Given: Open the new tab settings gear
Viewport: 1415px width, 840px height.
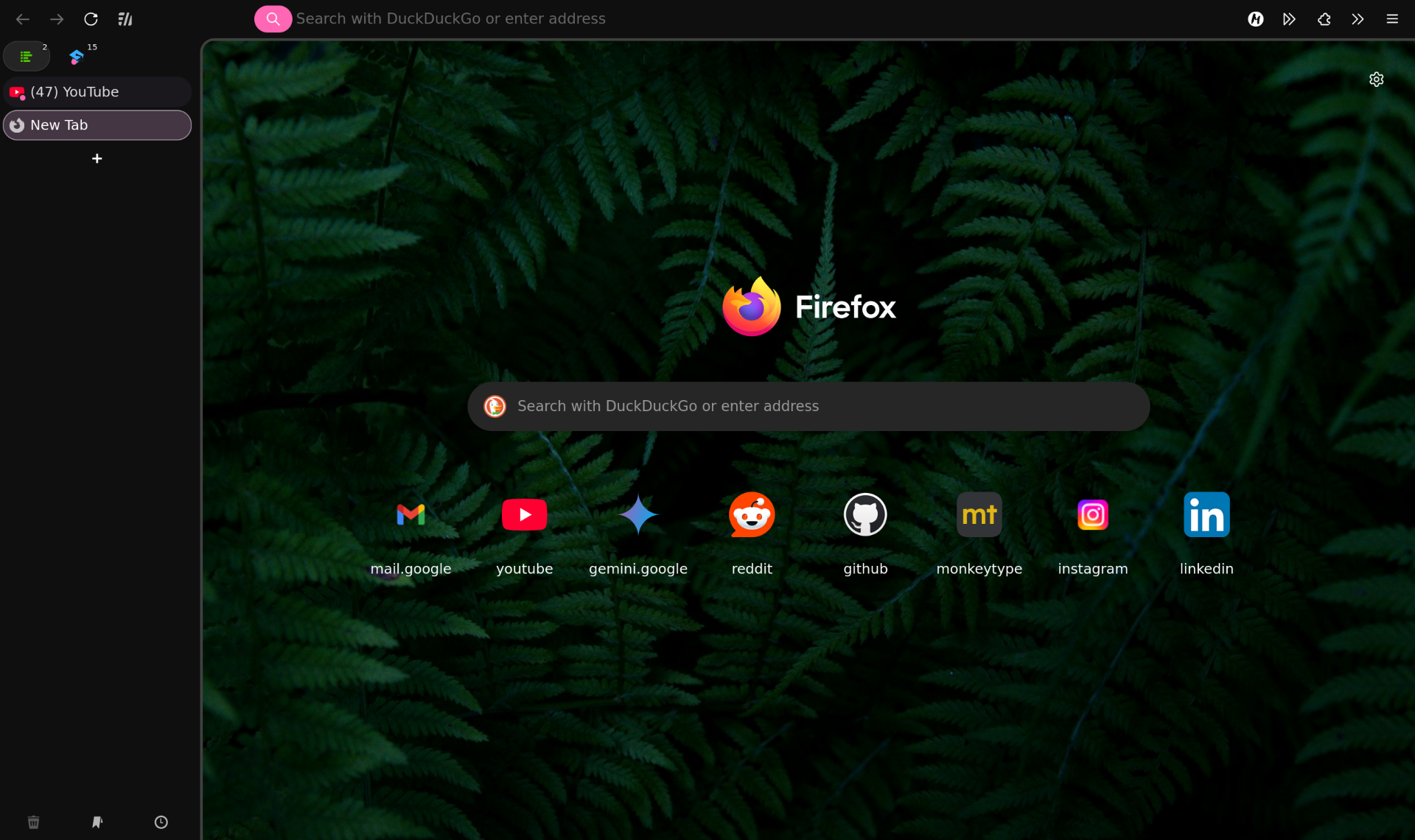Looking at the screenshot, I should [1377, 80].
